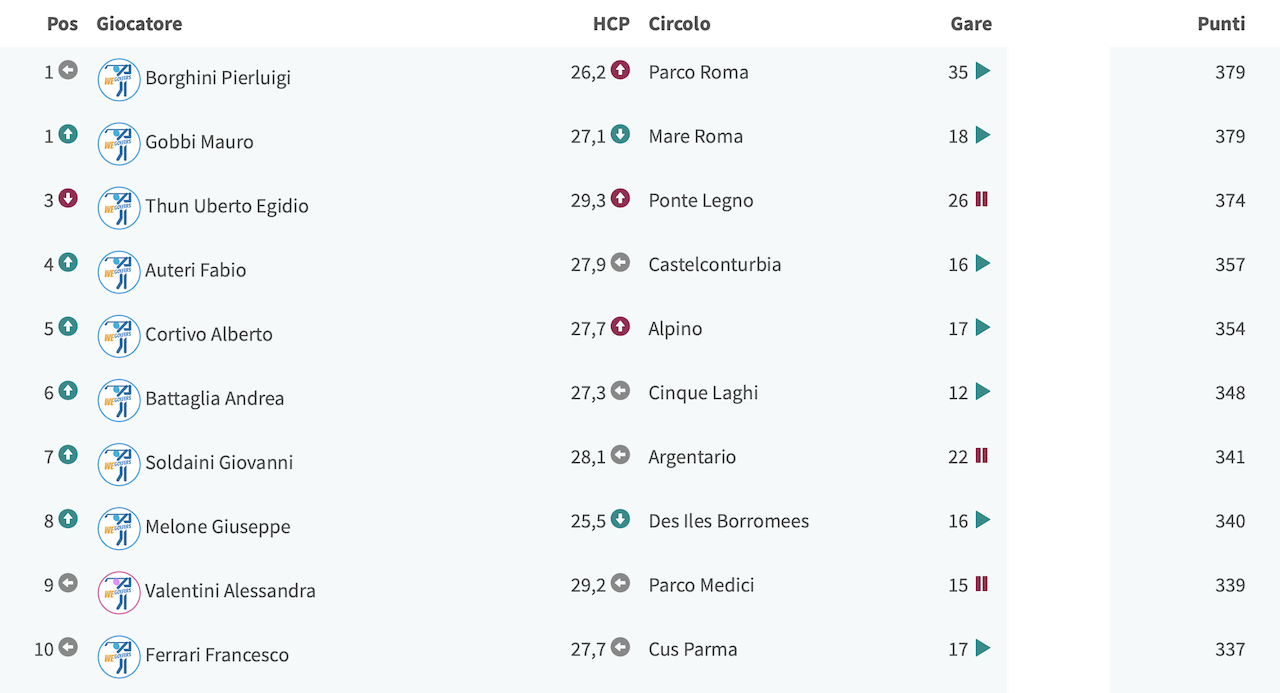Expand races with play arrow for Borghini Pierluigi
Image resolution: width=1280 pixels, height=693 pixels.
click(983, 71)
